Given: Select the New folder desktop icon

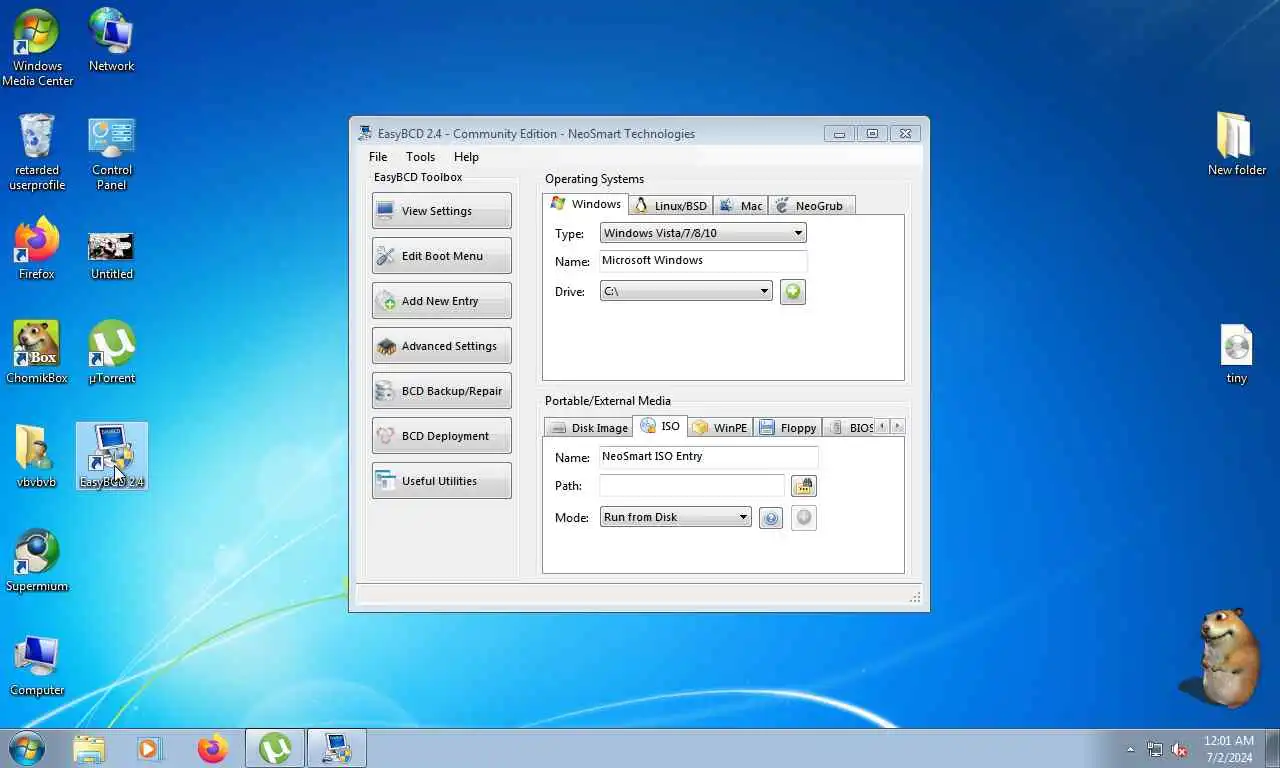Looking at the screenshot, I should 1237,144.
